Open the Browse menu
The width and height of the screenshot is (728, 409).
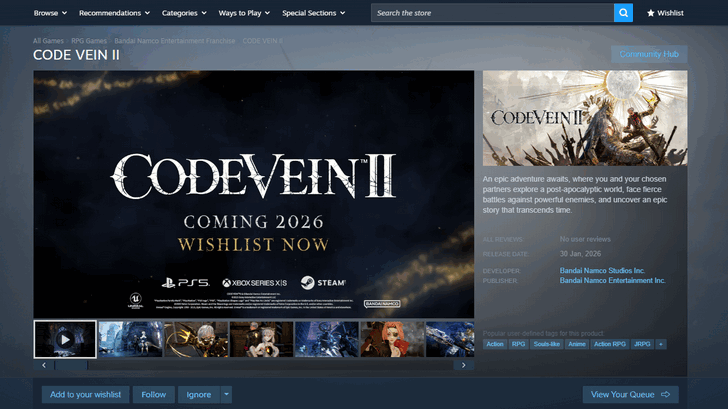[x=50, y=13]
